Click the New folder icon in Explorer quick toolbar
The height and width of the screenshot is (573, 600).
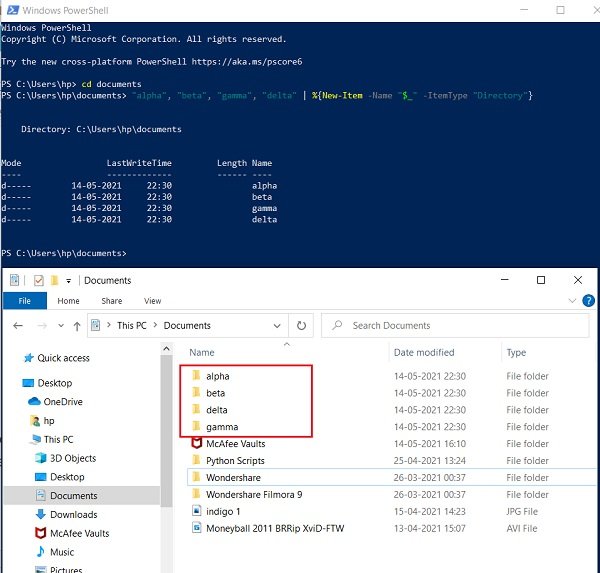(x=54, y=281)
